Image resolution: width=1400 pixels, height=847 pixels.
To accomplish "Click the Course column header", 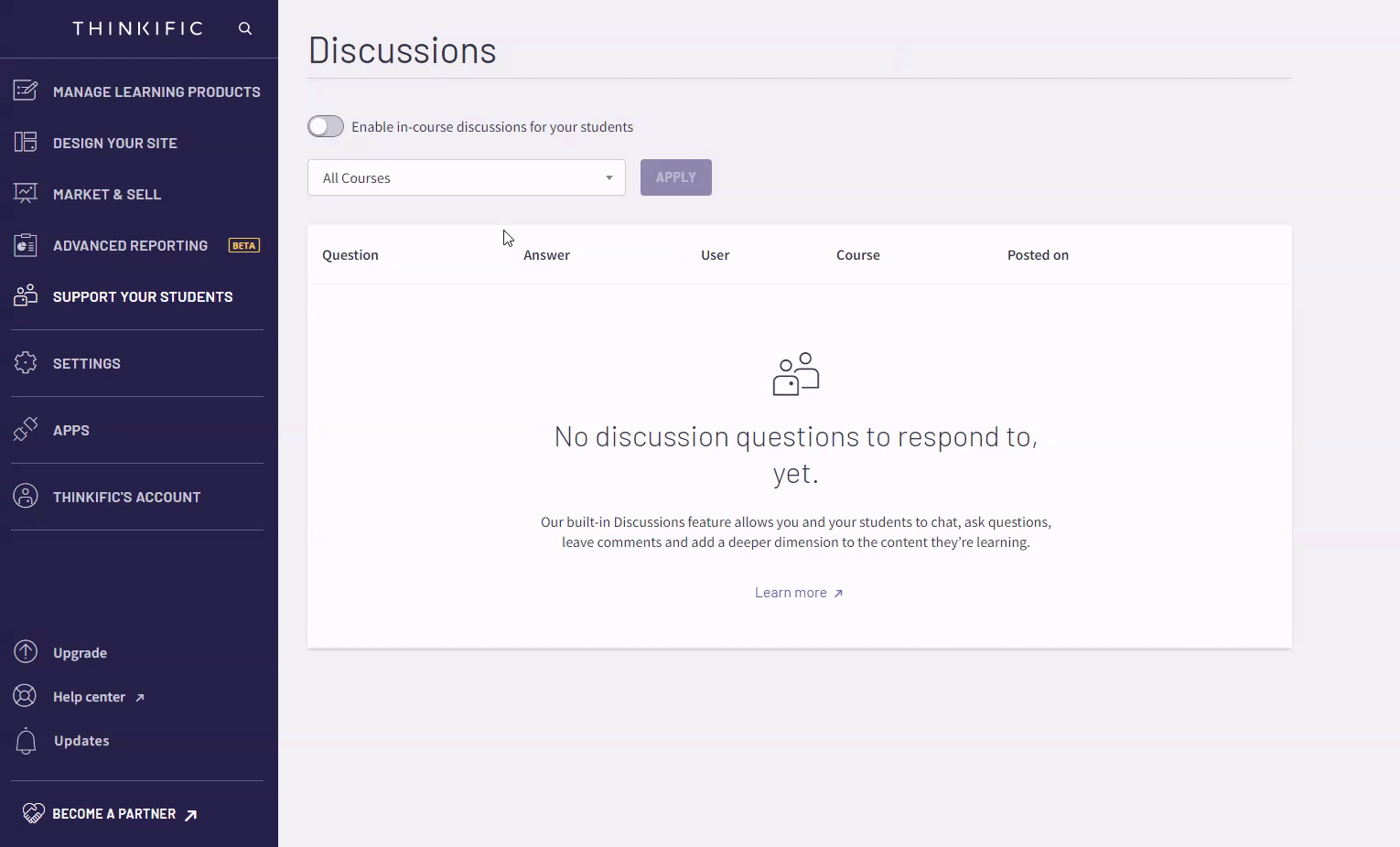I will [858, 255].
